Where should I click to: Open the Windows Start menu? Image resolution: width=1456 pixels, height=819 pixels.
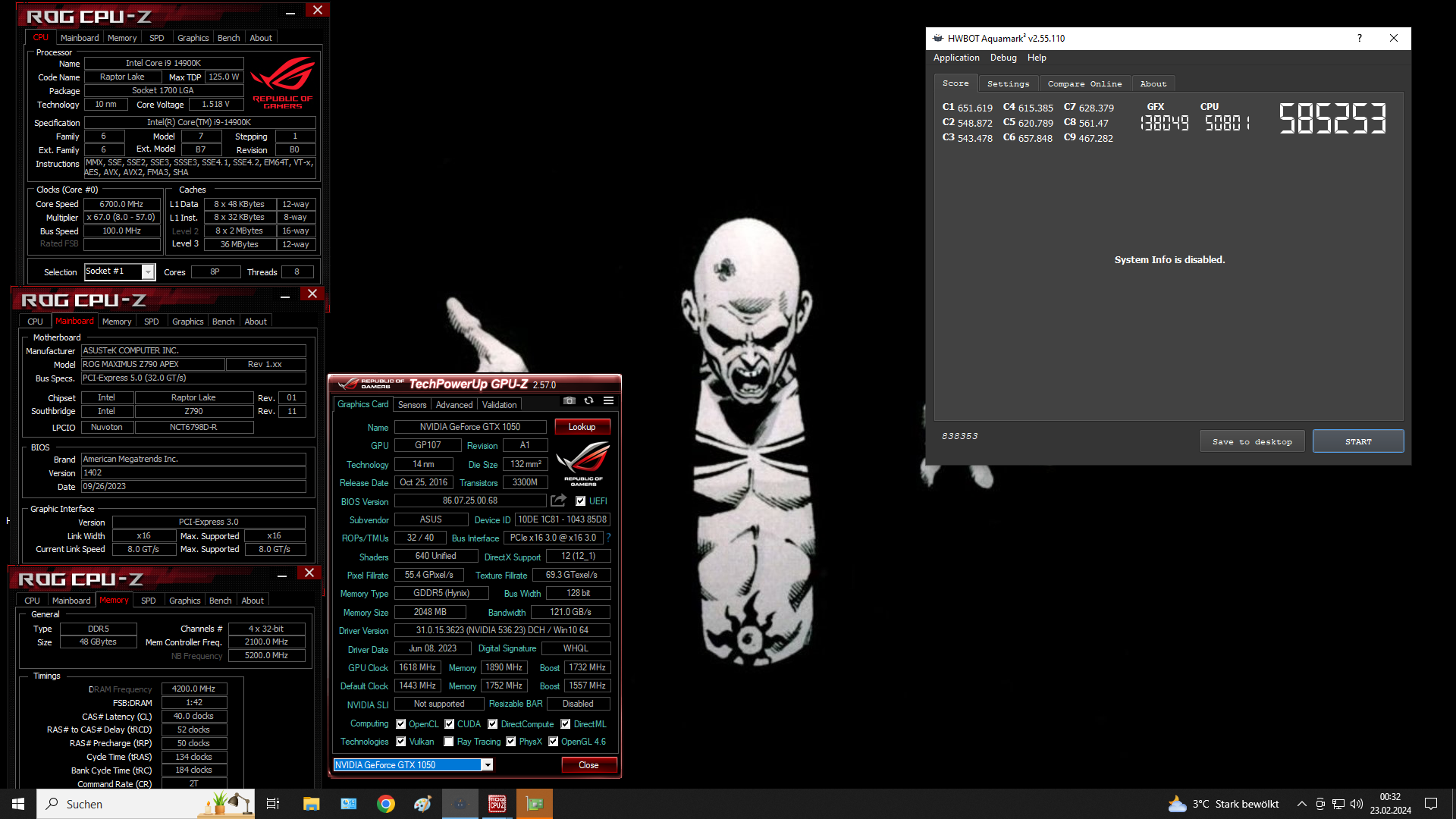tap(18, 804)
